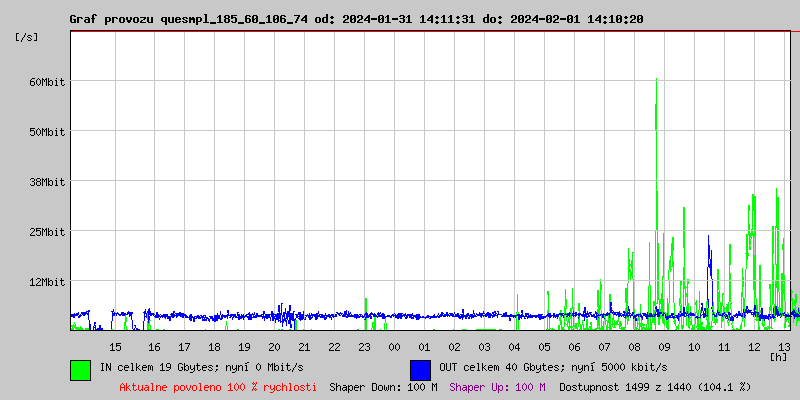The width and height of the screenshot is (800, 400).
Task: Click the 50Mbit y-axis label
Action: pyautogui.click(x=47, y=132)
